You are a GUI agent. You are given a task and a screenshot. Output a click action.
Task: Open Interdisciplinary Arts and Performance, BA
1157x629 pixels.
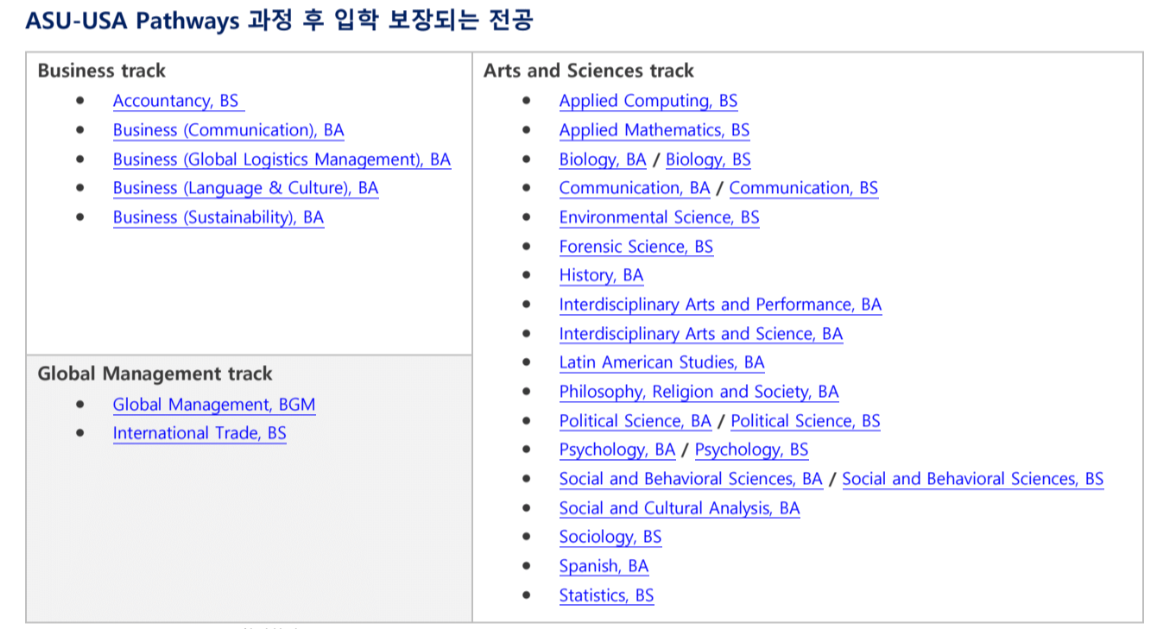(x=720, y=304)
